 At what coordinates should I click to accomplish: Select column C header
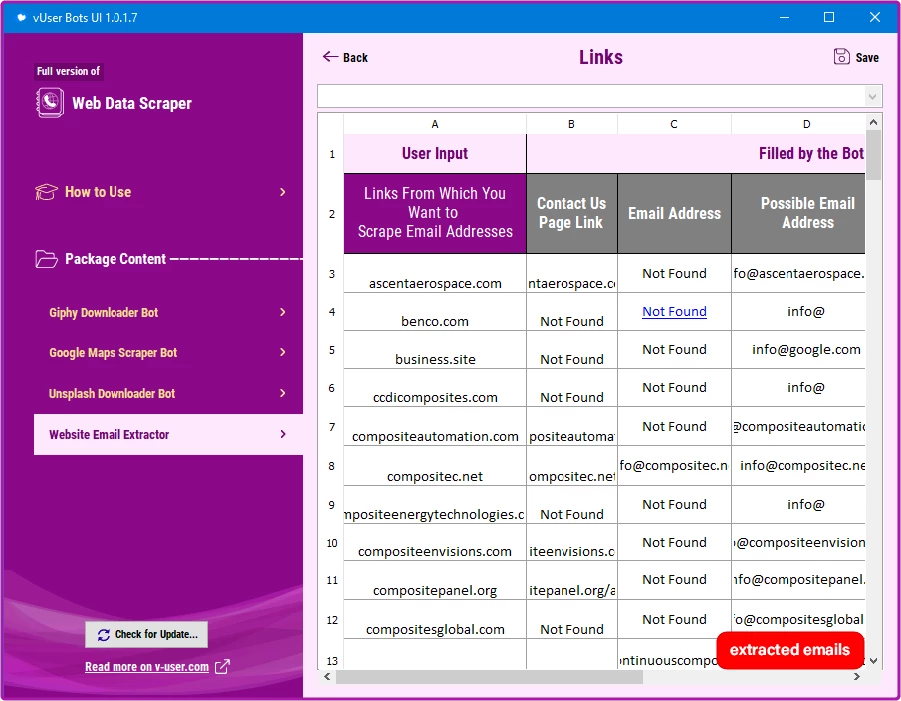(674, 124)
